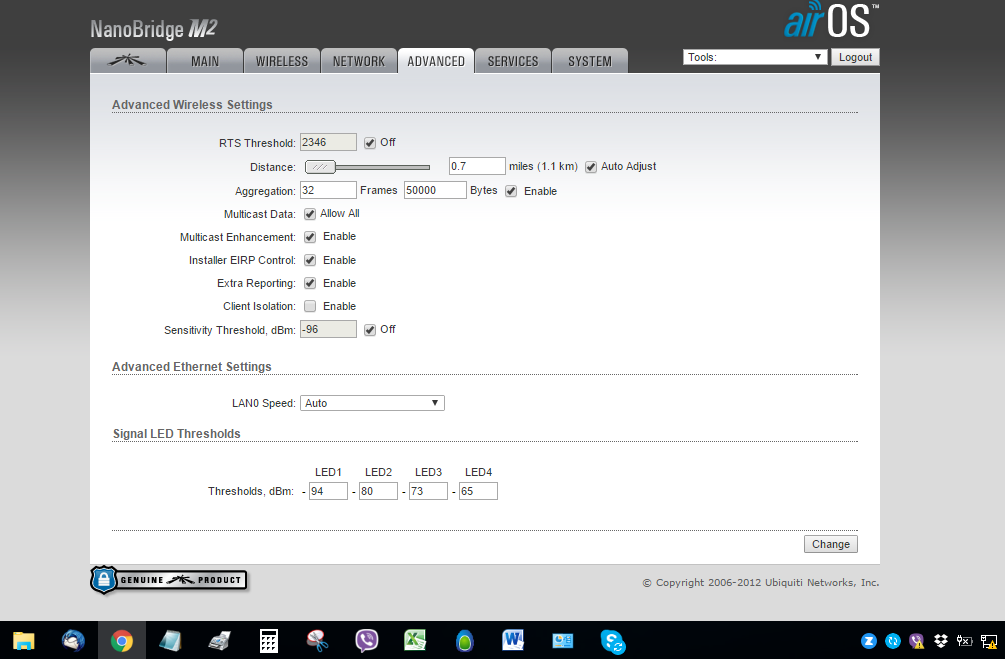The width and height of the screenshot is (1005, 659).
Task: Click the Advanced Ethernet Settings heading
Action: (192, 367)
